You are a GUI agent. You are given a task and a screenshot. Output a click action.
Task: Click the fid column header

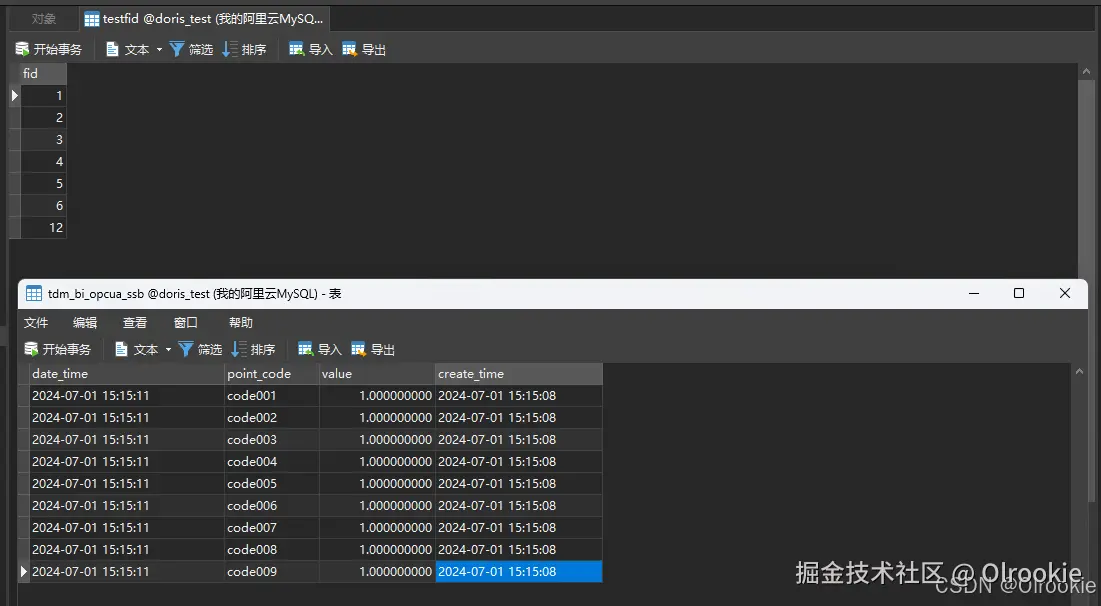pos(44,73)
